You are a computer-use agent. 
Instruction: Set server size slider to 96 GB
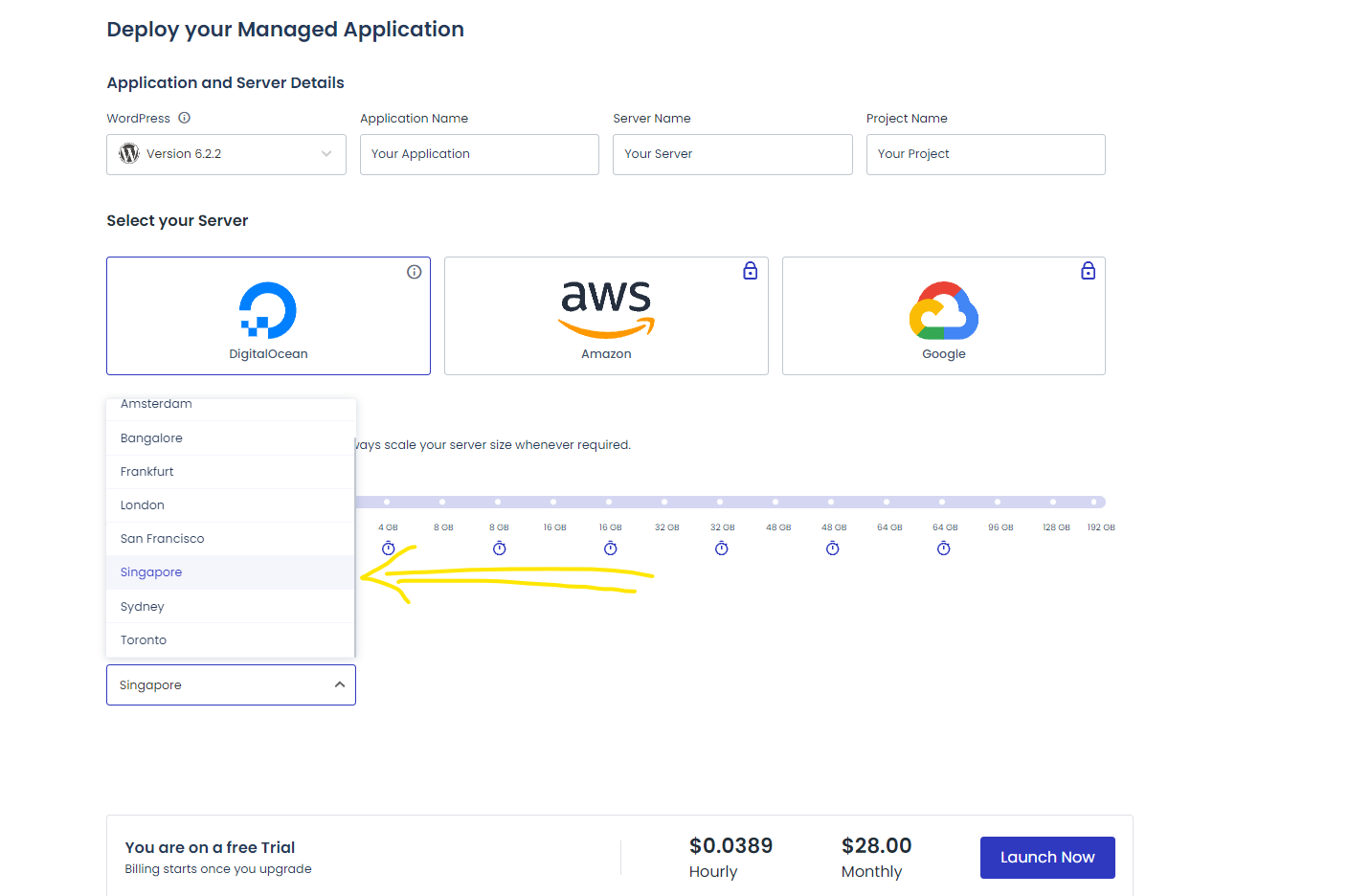coord(998,502)
